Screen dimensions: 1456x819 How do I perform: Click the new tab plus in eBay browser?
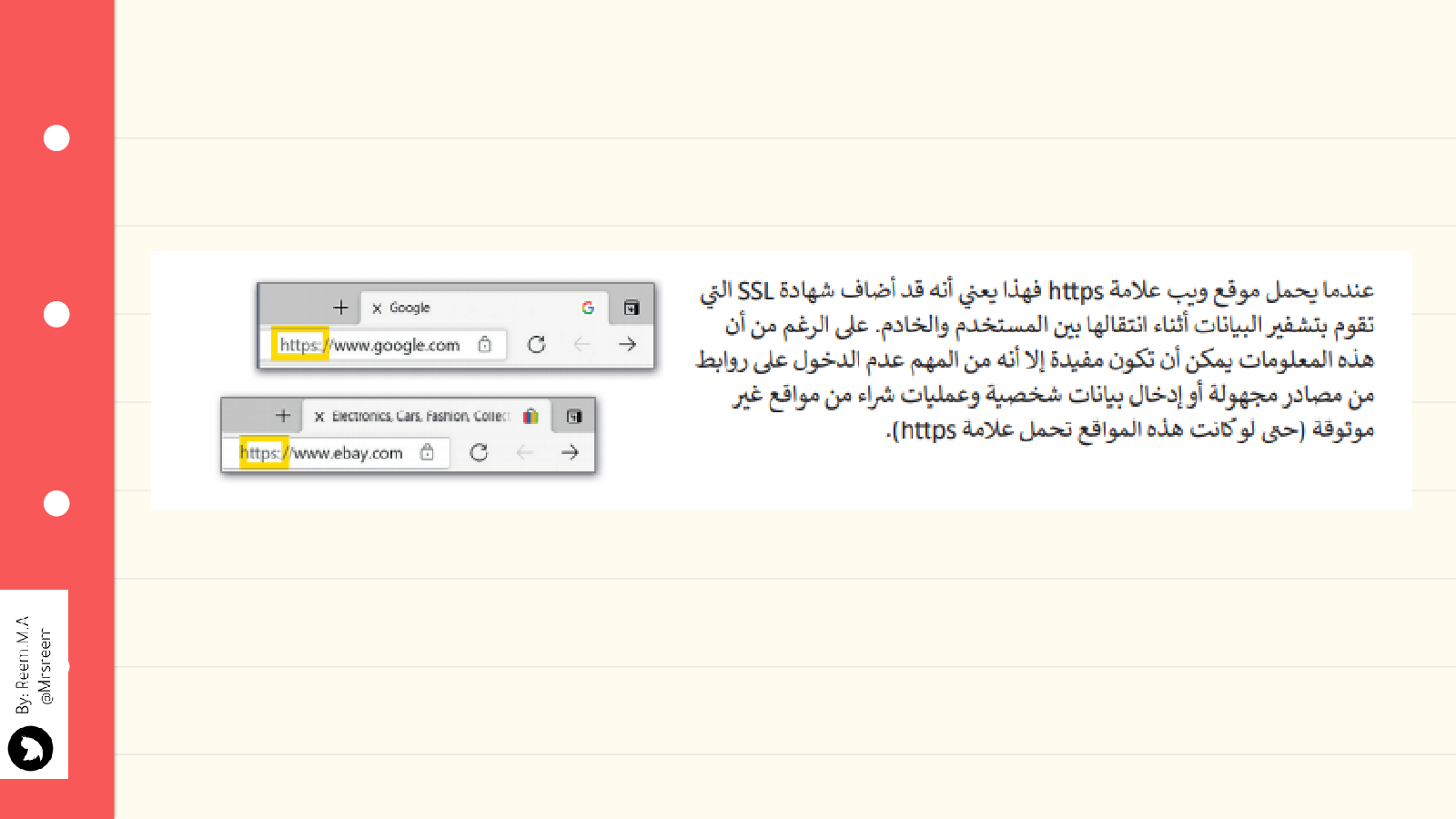click(x=283, y=416)
